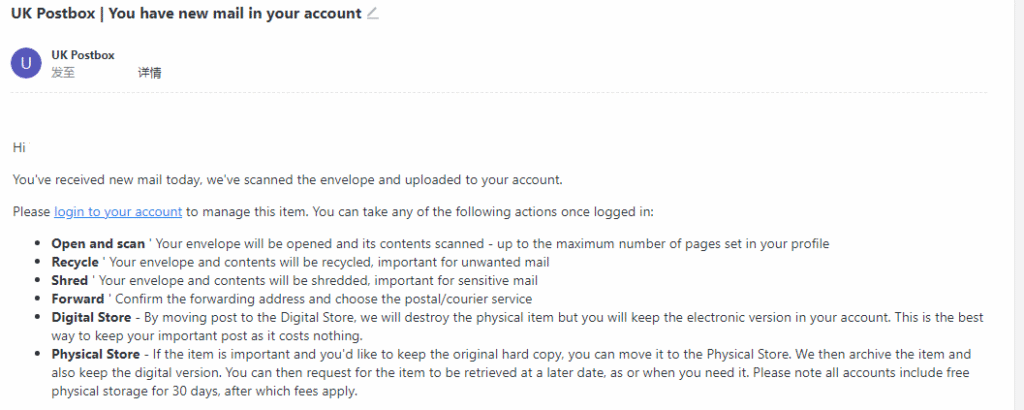Click the purple U sender avatar

(24, 63)
